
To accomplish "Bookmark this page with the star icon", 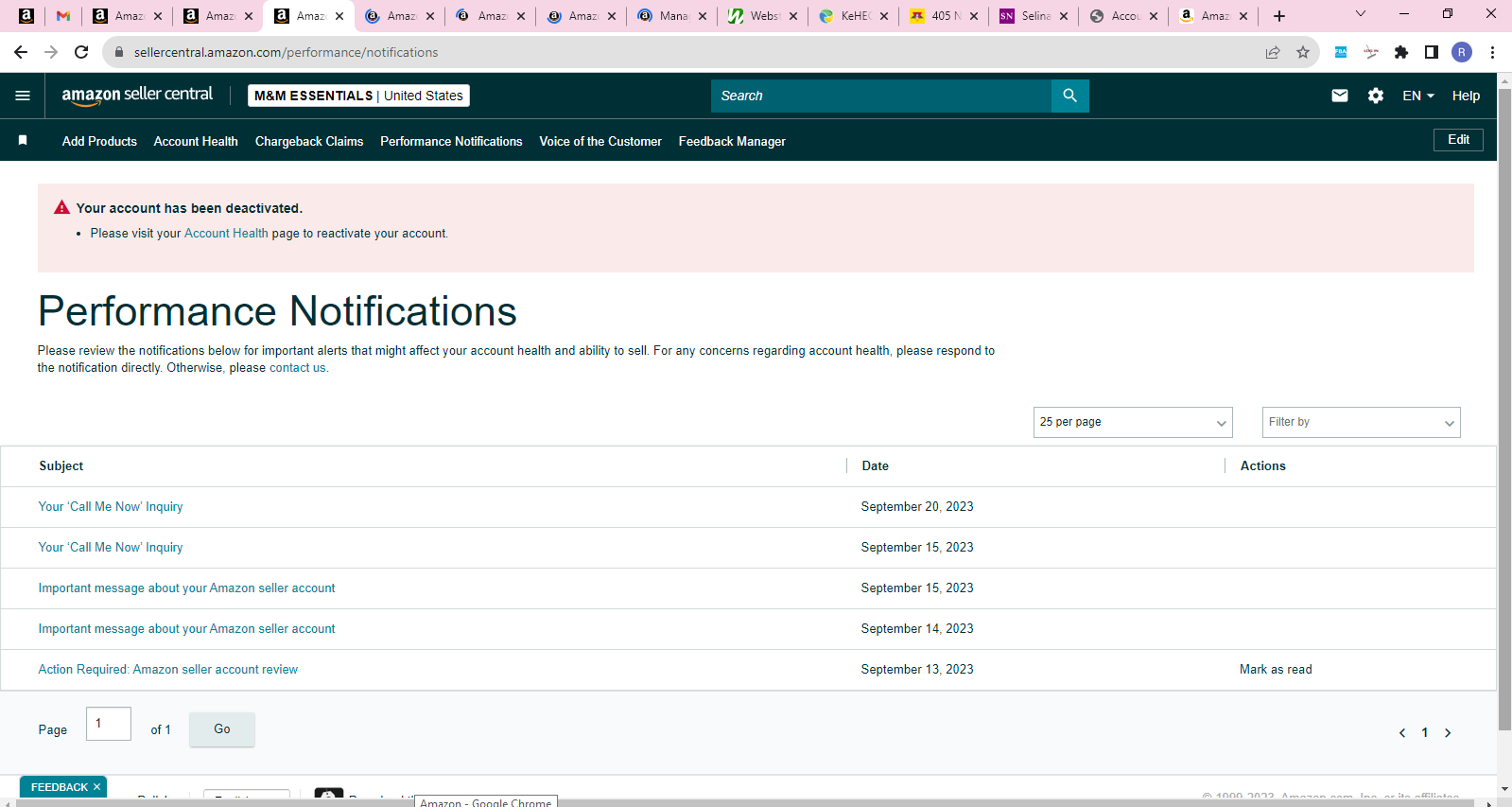I will point(1303,52).
